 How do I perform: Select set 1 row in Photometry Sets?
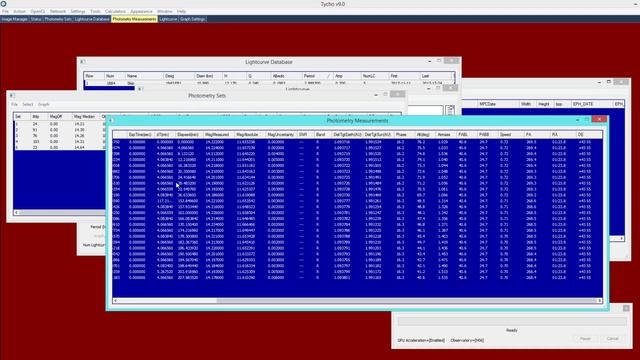coord(59,124)
